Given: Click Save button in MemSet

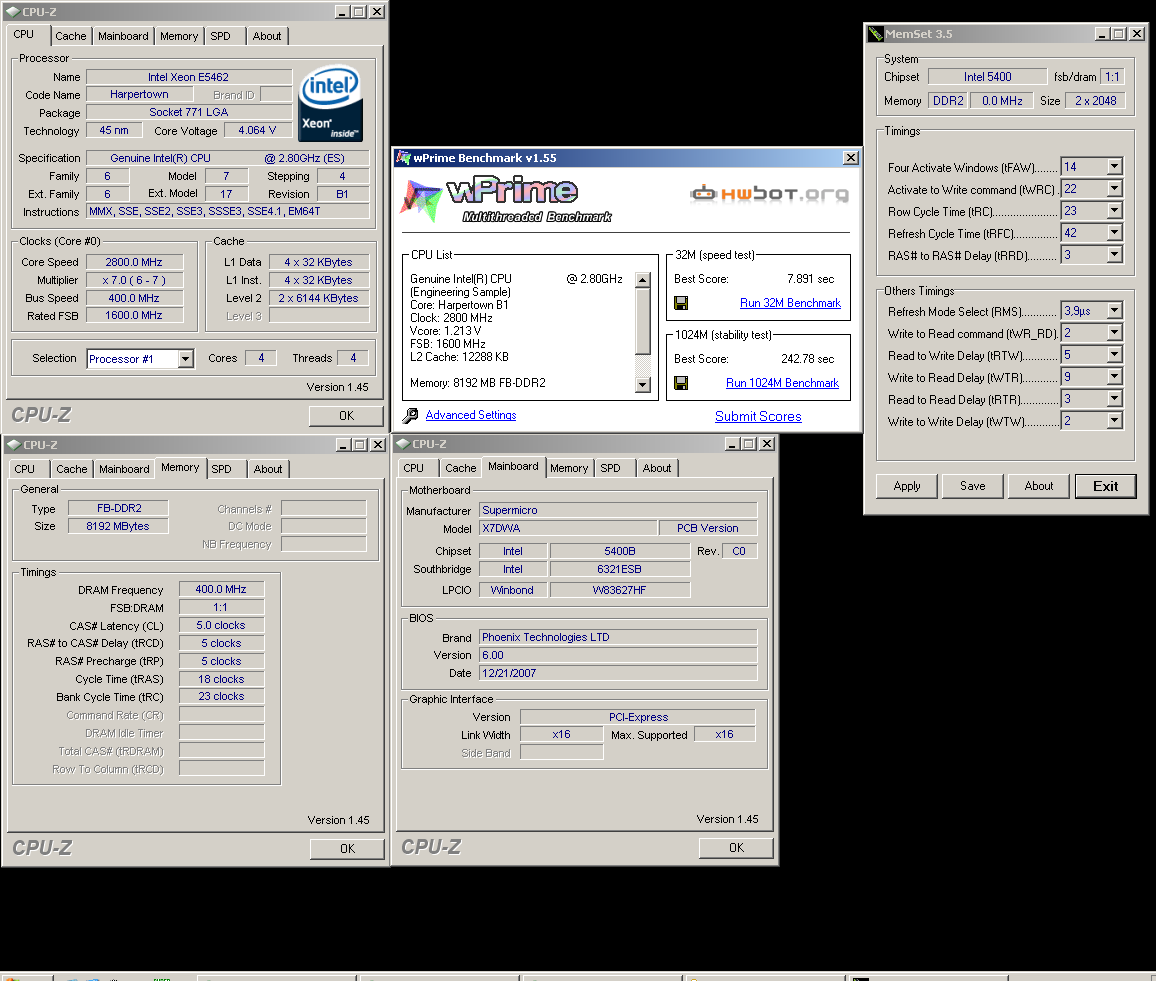Looking at the screenshot, I should point(972,486).
